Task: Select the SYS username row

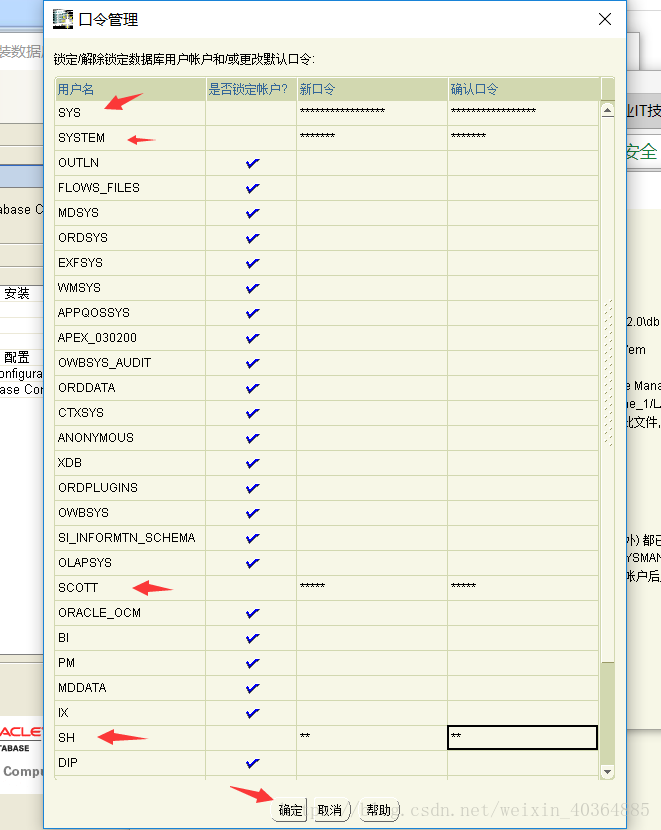Action: pos(130,113)
